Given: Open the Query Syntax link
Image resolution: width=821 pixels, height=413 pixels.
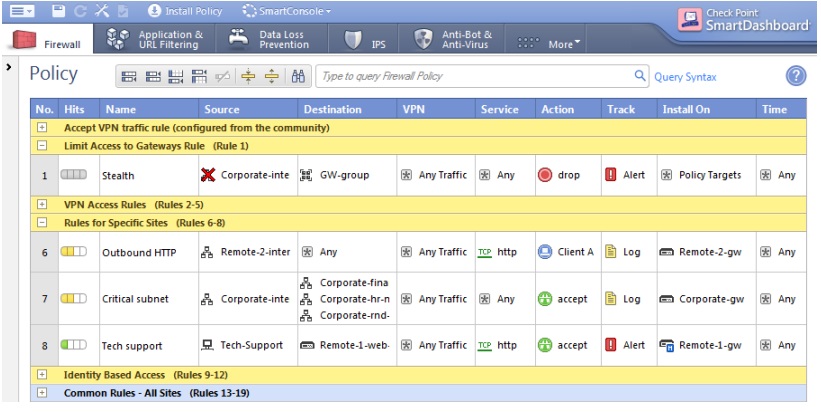Looking at the screenshot, I should coord(685,77).
